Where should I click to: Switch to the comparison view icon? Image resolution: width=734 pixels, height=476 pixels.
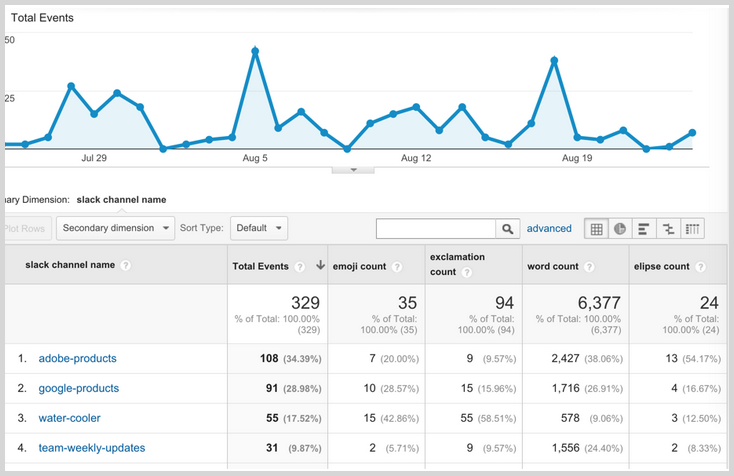pyautogui.click(x=668, y=229)
